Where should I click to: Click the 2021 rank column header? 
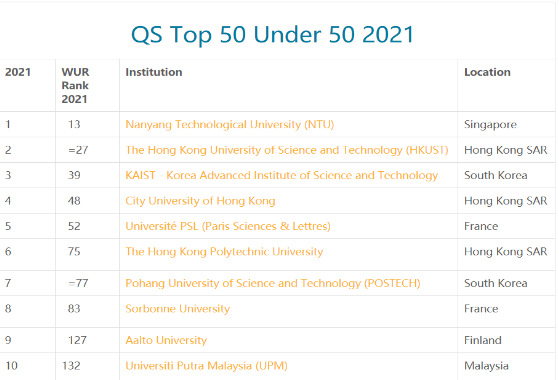18,72
